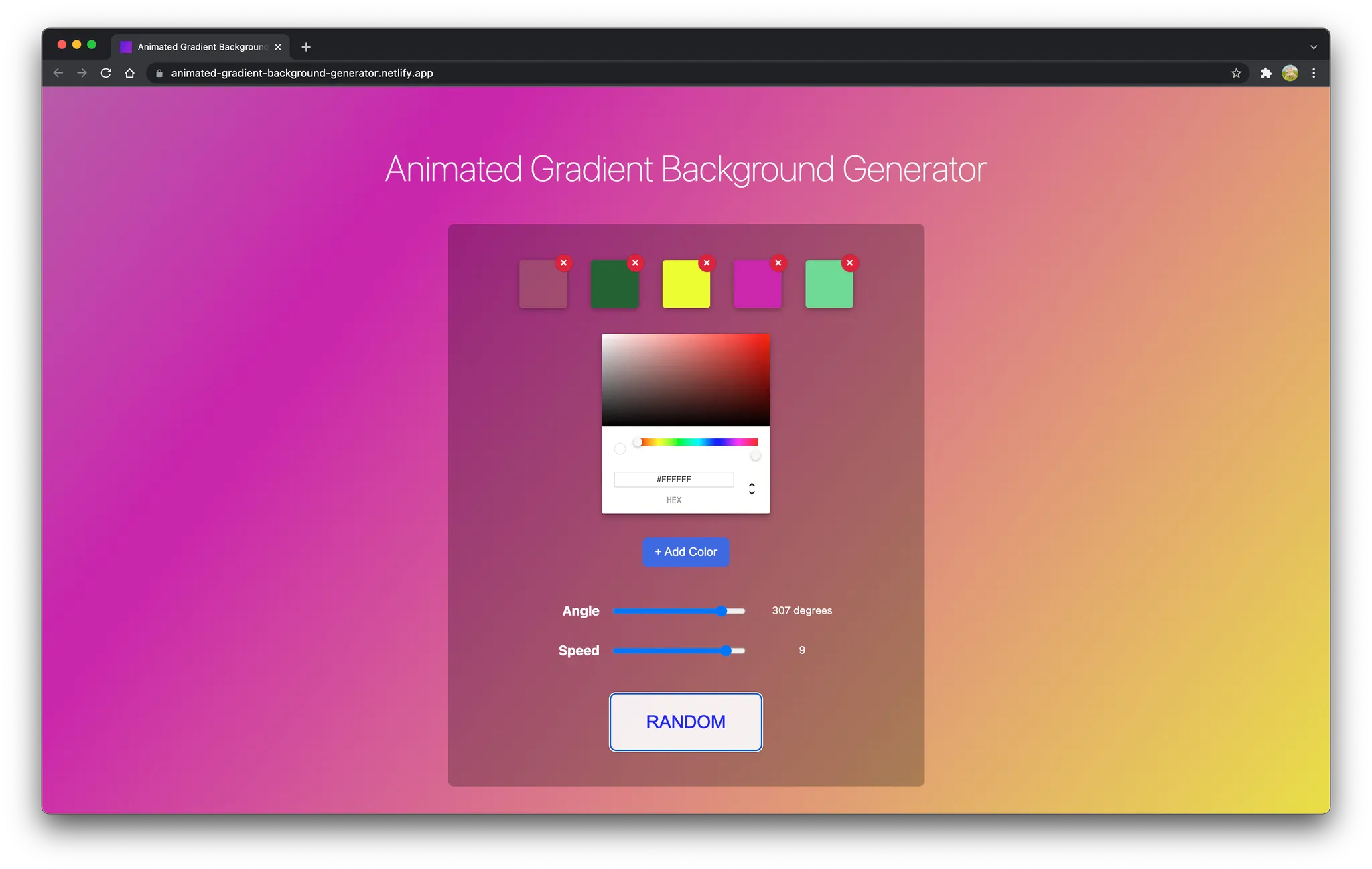1372x869 pixels.
Task: Click the user profile avatar
Action: pyautogui.click(x=1290, y=73)
